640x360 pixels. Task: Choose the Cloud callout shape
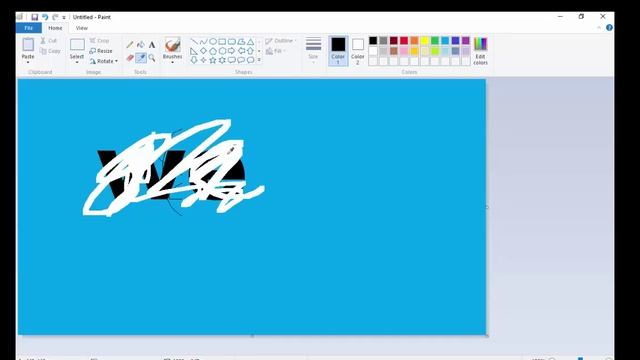pos(251,60)
